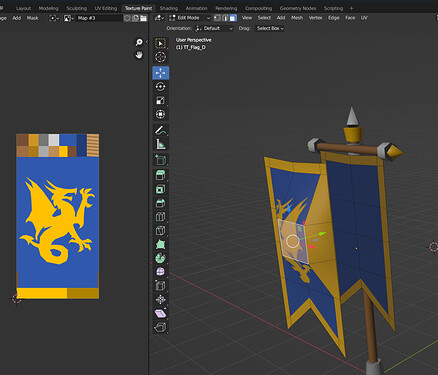Screen dimensions: 438x375
Task: Switch to the Sculpting workspace tab
Action: 76,8
